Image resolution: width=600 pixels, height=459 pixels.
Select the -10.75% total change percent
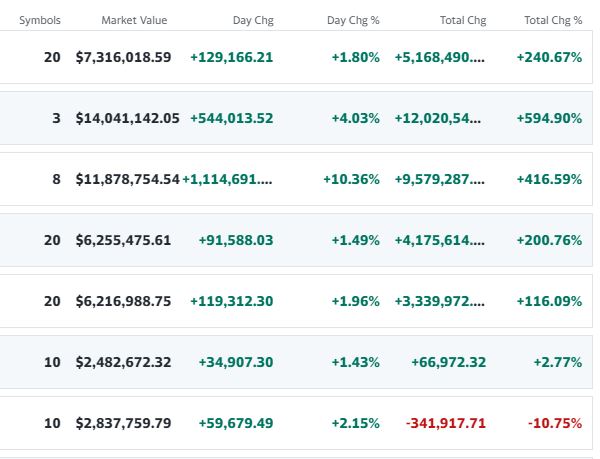point(556,423)
